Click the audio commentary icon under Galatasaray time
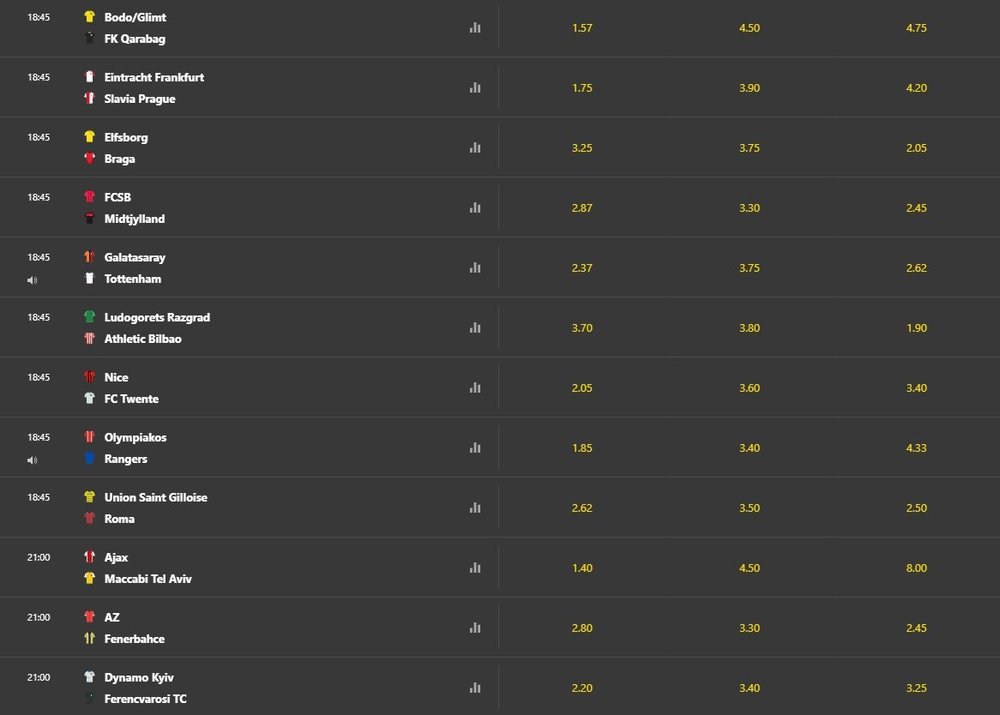 coord(33,280)
